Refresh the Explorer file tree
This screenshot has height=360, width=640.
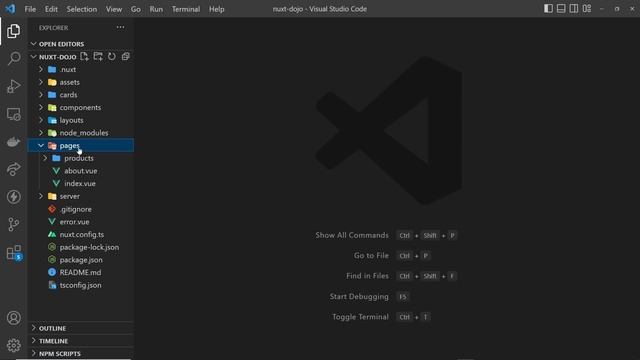111,56
